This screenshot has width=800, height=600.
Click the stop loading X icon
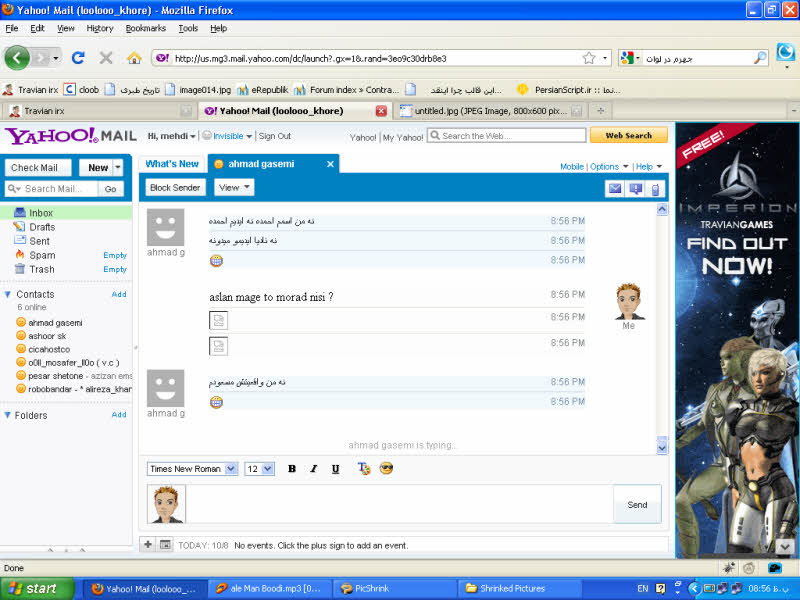click(x=106, y=58)
